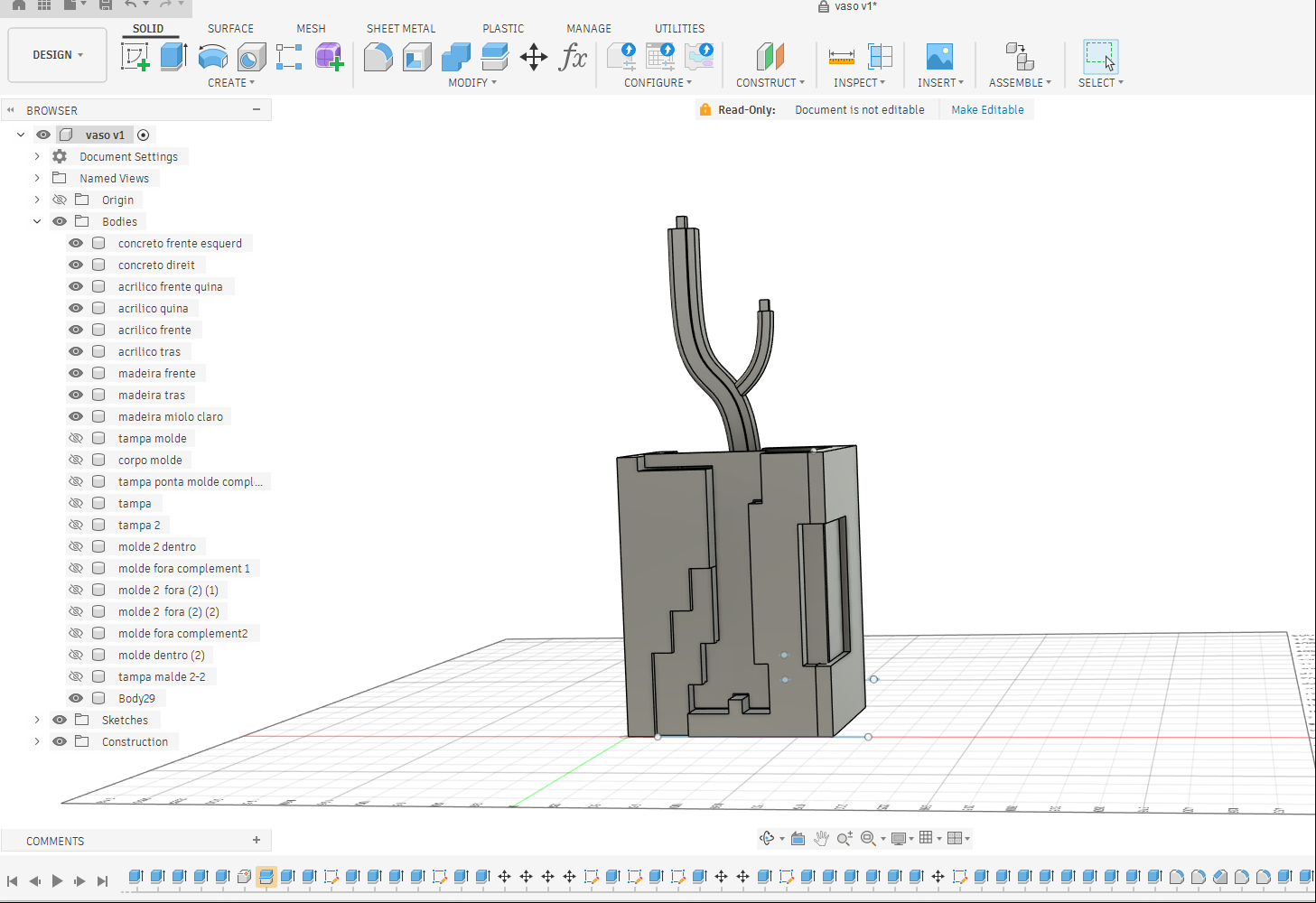Screen dimensions: 1316x903
Task: Collapse the Browser panel minus button
Action: [257, 109]
